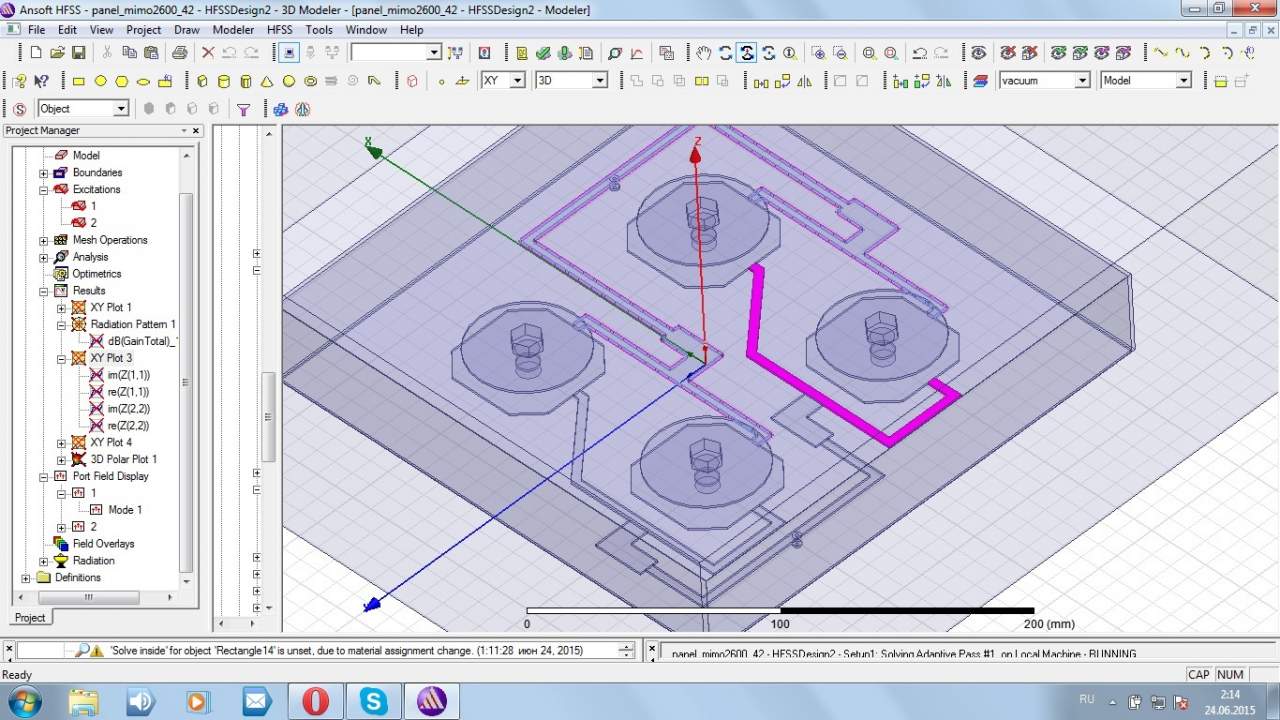
Task: Select the Optimetrics tree item
Action: [96, 274]
